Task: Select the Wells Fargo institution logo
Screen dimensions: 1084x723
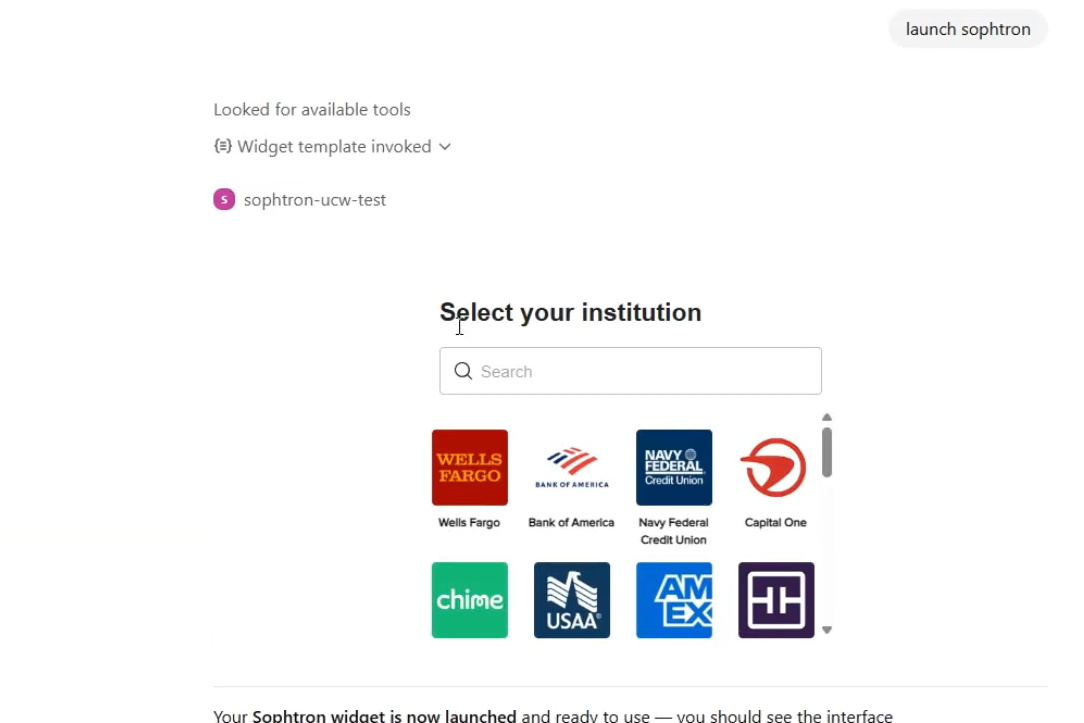Action: coord(469,467)
